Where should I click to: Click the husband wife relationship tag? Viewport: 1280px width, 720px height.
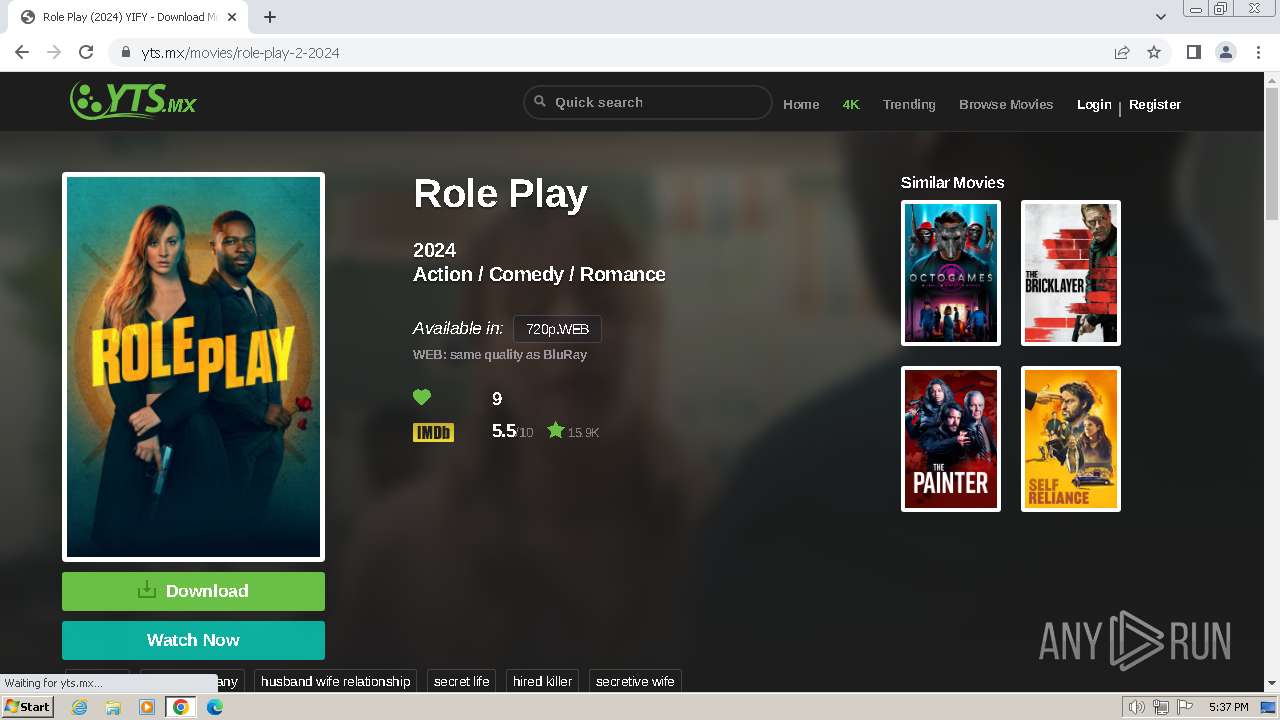click(336, 681)
